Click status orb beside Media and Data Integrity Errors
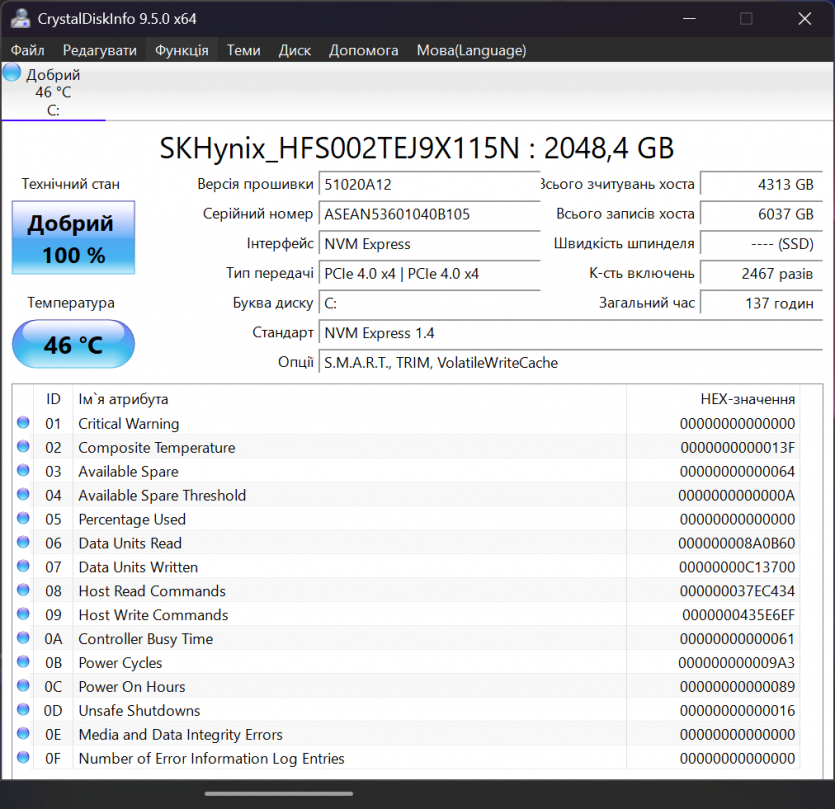Viewport: 835px width, 809px height. [x=24, y=734]
